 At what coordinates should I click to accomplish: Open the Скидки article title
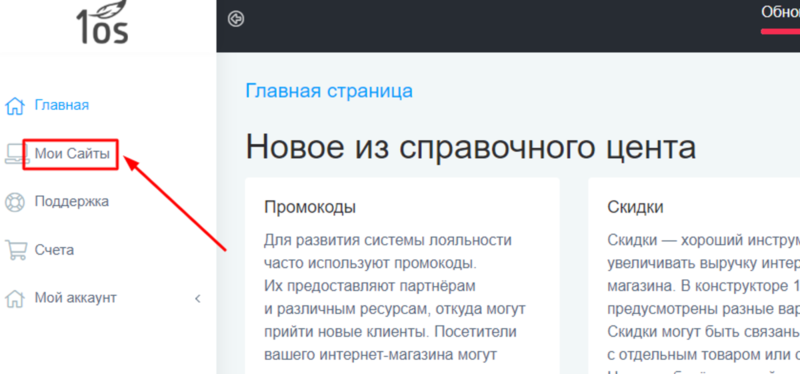click(635, 207)
